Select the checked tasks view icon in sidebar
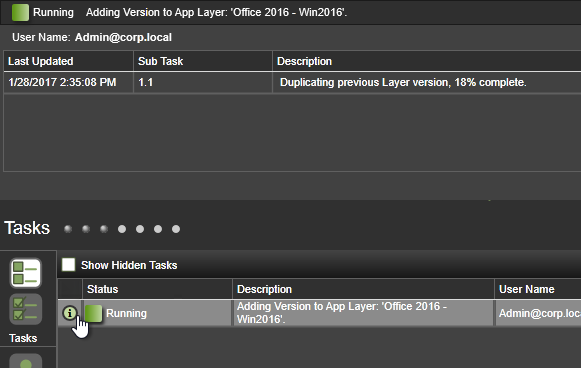Screen dimensions: 581x368 [26, 309]
